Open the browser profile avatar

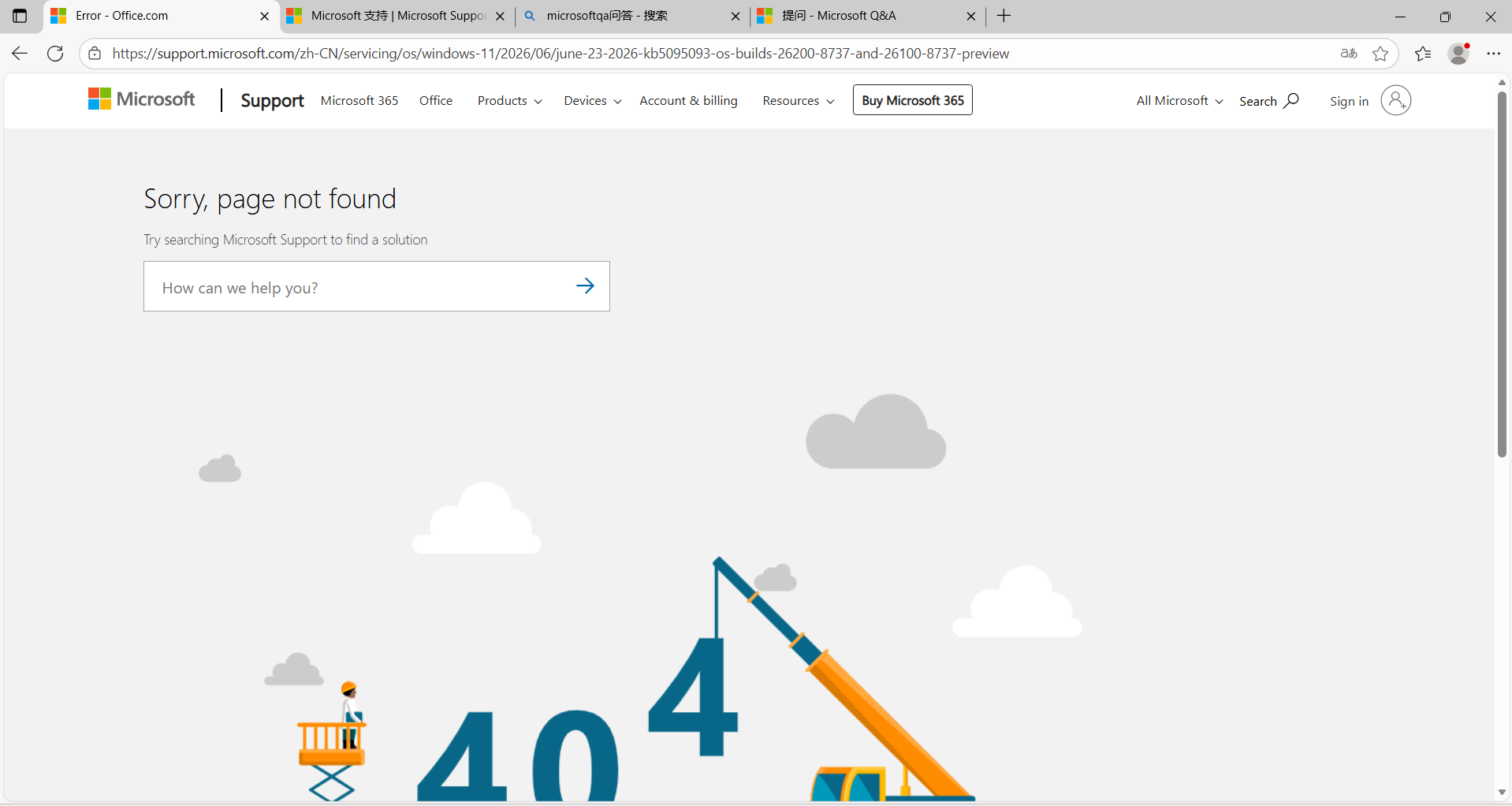click(1459, 54)
